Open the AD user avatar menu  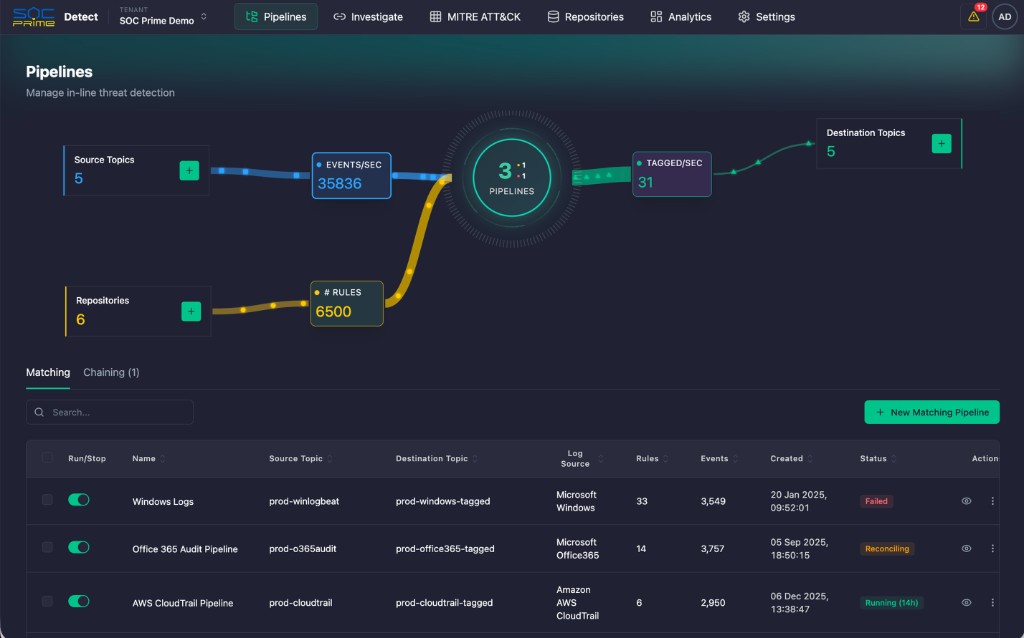coord(1004,16)
